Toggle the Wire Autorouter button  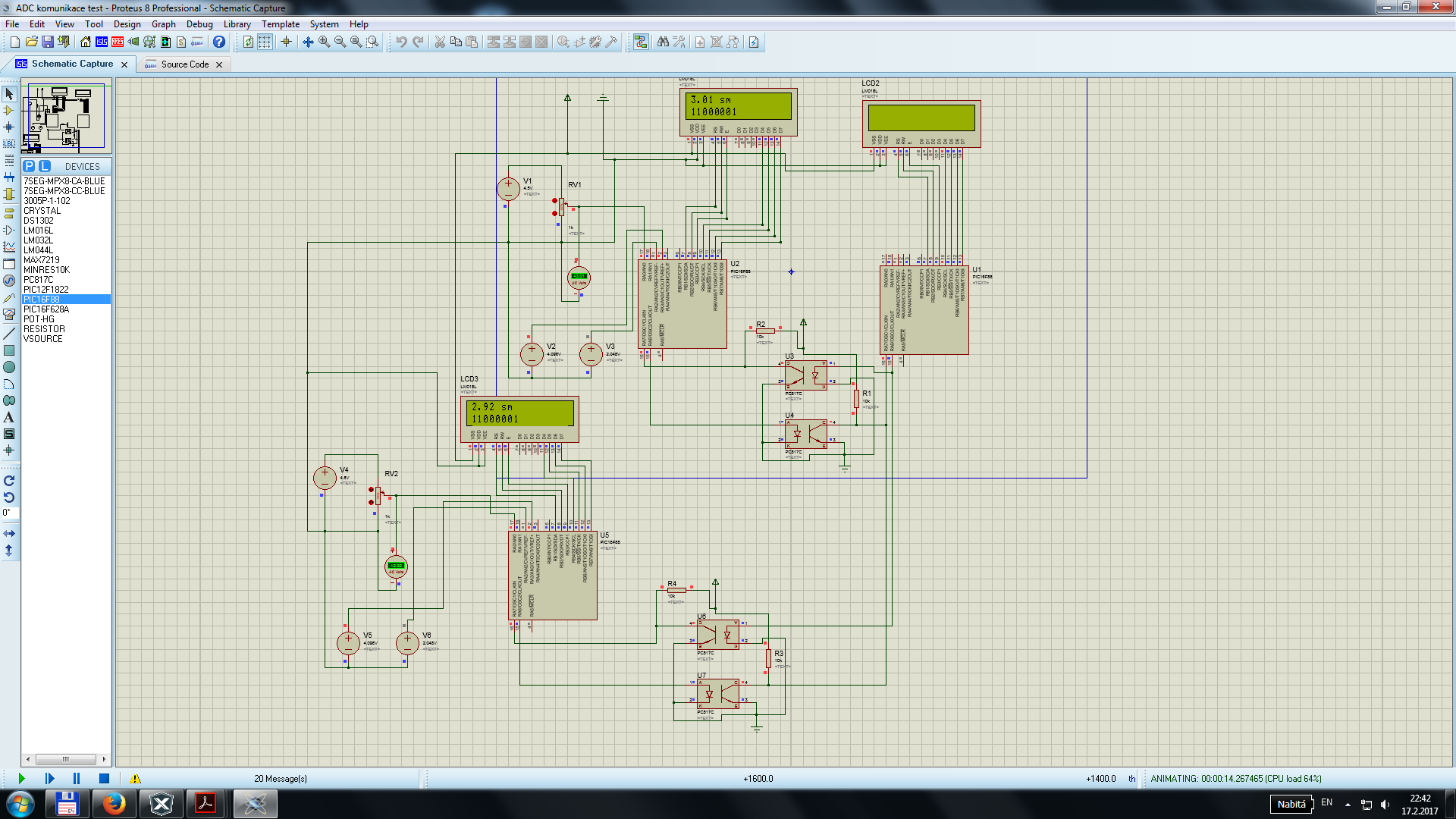pos(641,42)
